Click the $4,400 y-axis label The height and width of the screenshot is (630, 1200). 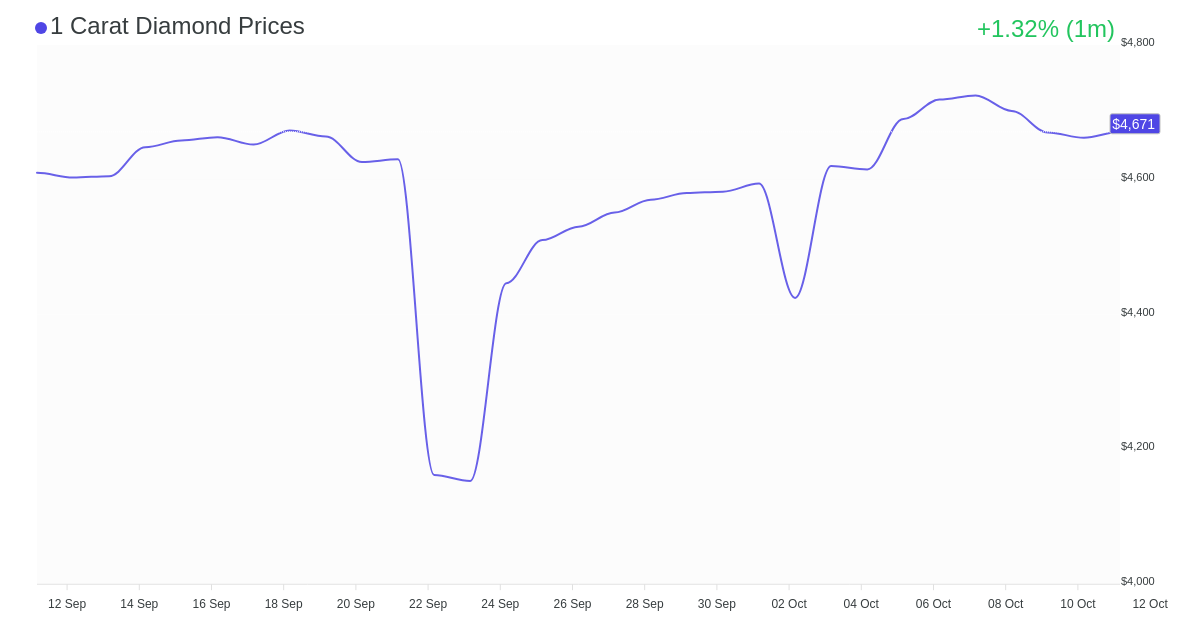(x=1137, y=312)
